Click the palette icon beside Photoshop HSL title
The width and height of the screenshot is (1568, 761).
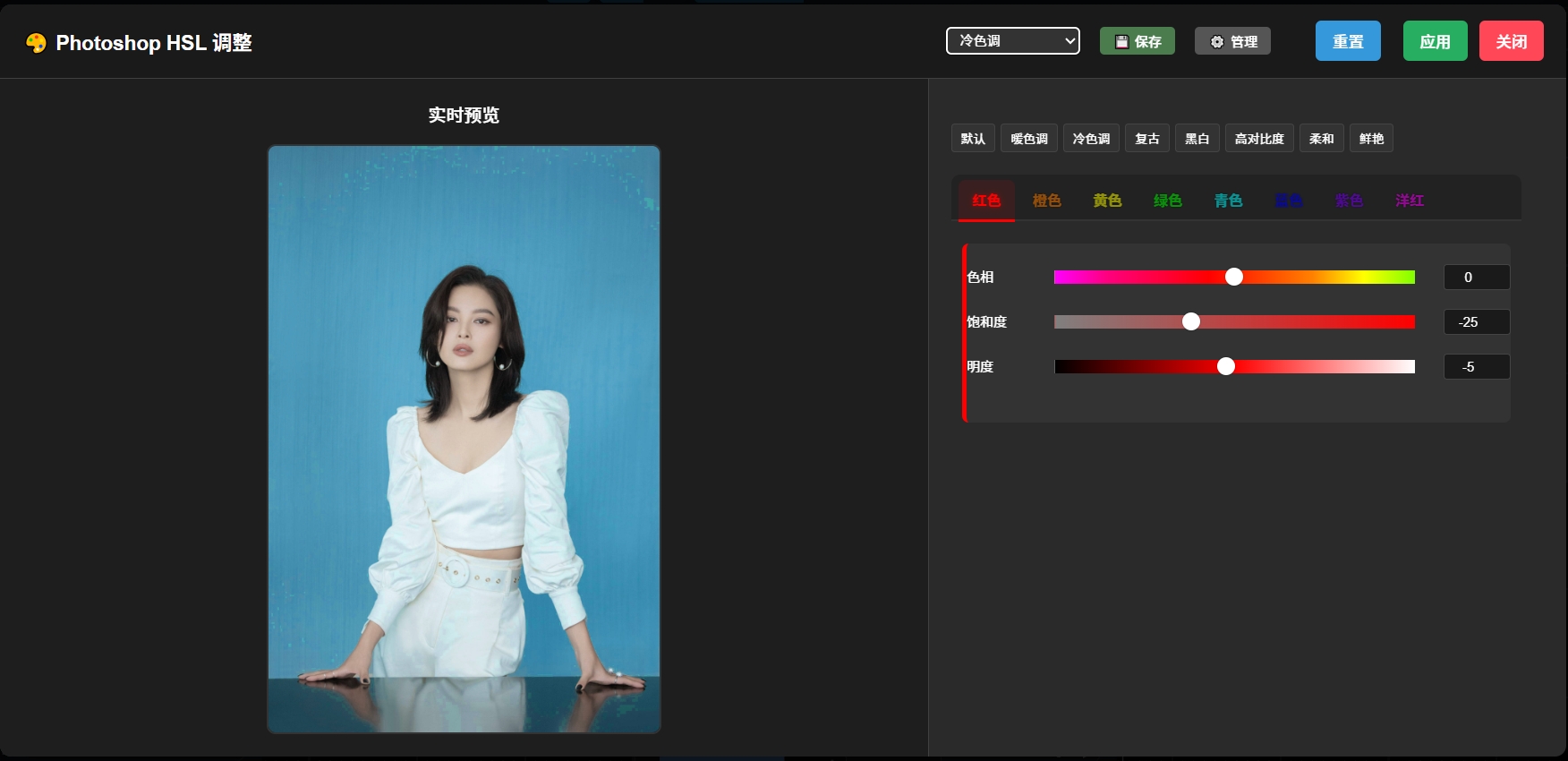pyautogui.click(x=36, y=43)
